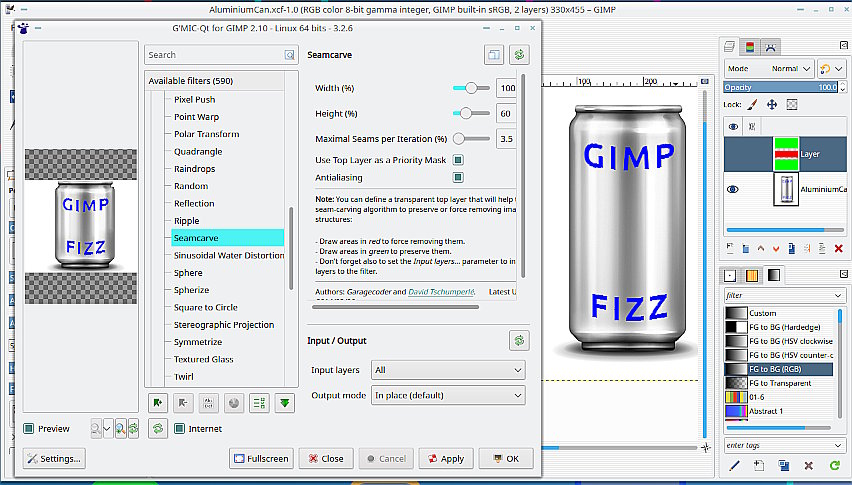Click the zoom-out magnifier under the preview
The height and width of the screenshot is (485, 852).
96,429
